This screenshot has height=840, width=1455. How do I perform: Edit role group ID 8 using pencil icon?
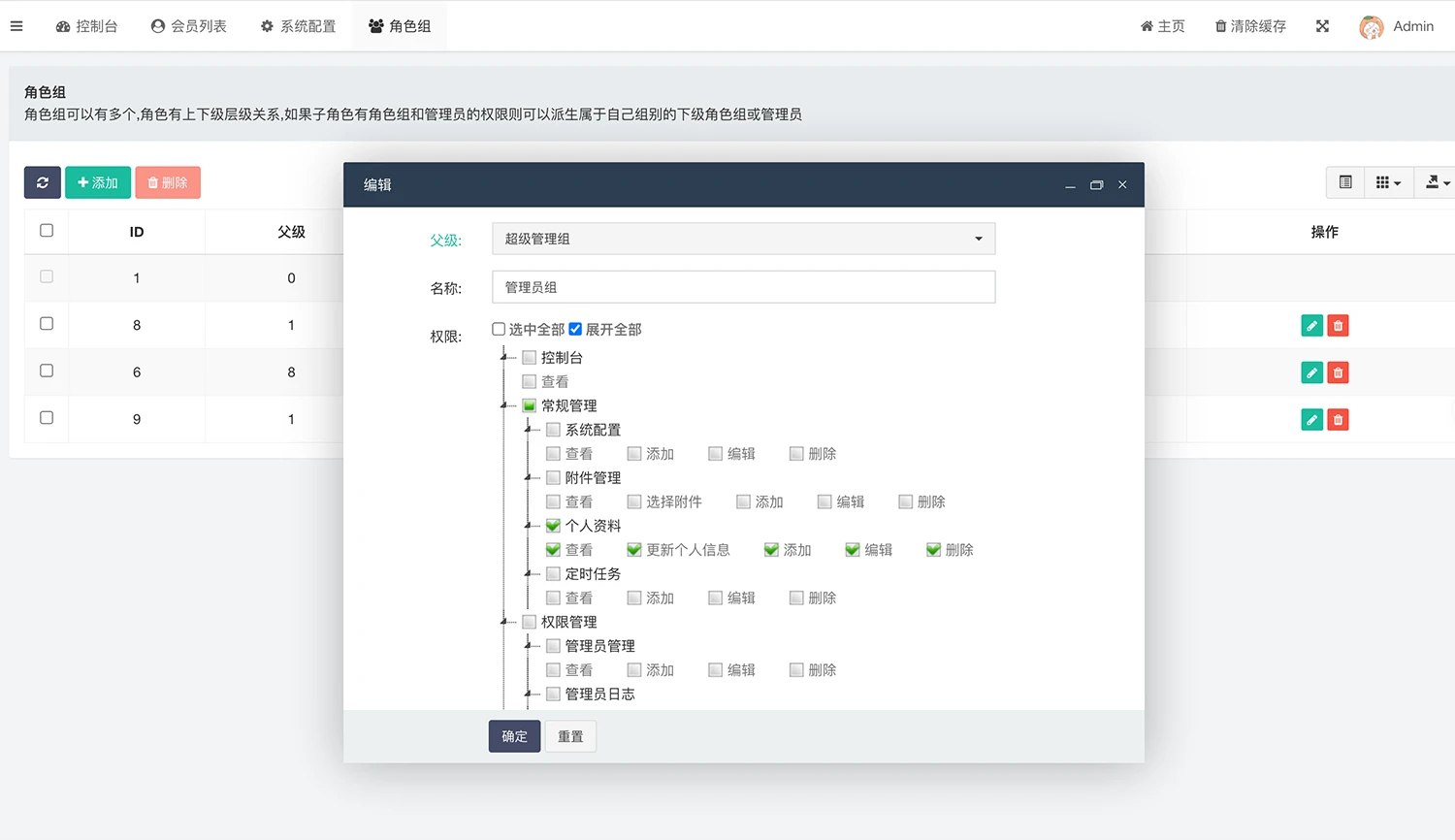coord(1311,325)
